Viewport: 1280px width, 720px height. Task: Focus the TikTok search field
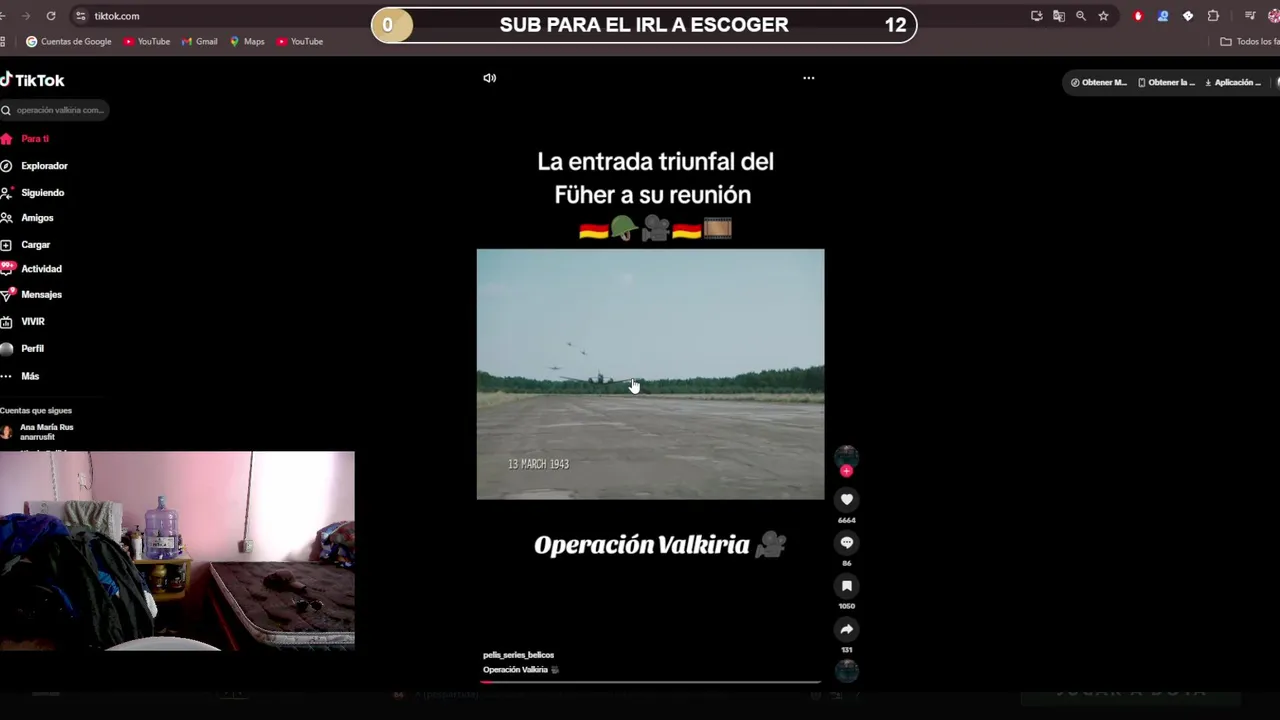pyautogui.click(x=55, y=110)
